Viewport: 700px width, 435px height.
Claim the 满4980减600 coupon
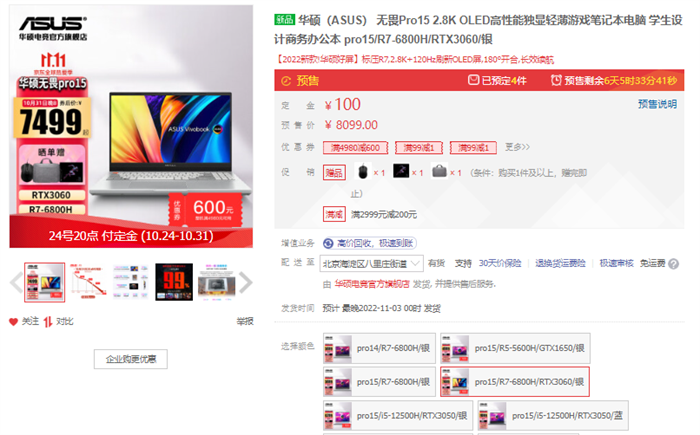(355, 147)
